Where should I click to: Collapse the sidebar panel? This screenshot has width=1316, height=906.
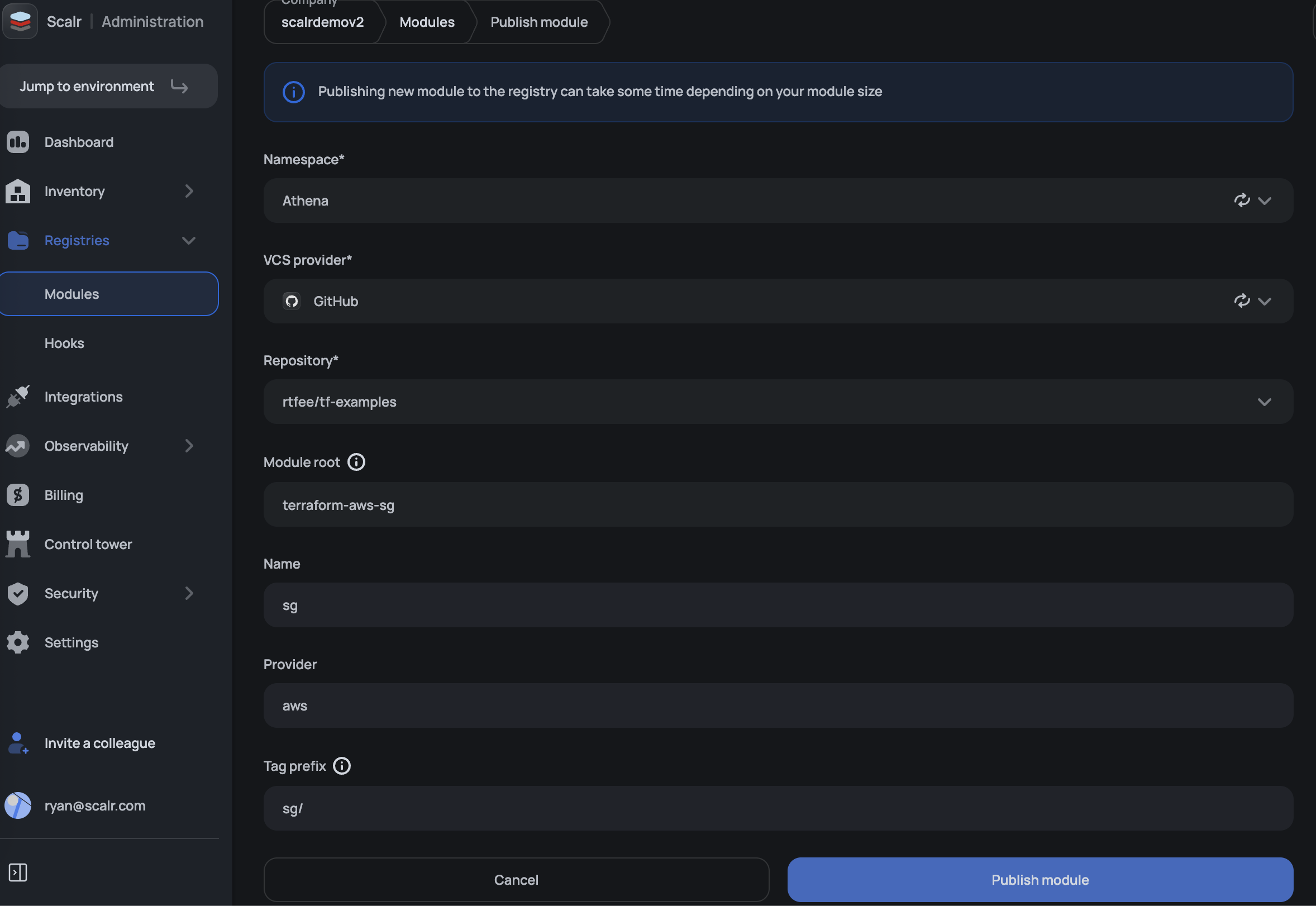tap(18, 872)
